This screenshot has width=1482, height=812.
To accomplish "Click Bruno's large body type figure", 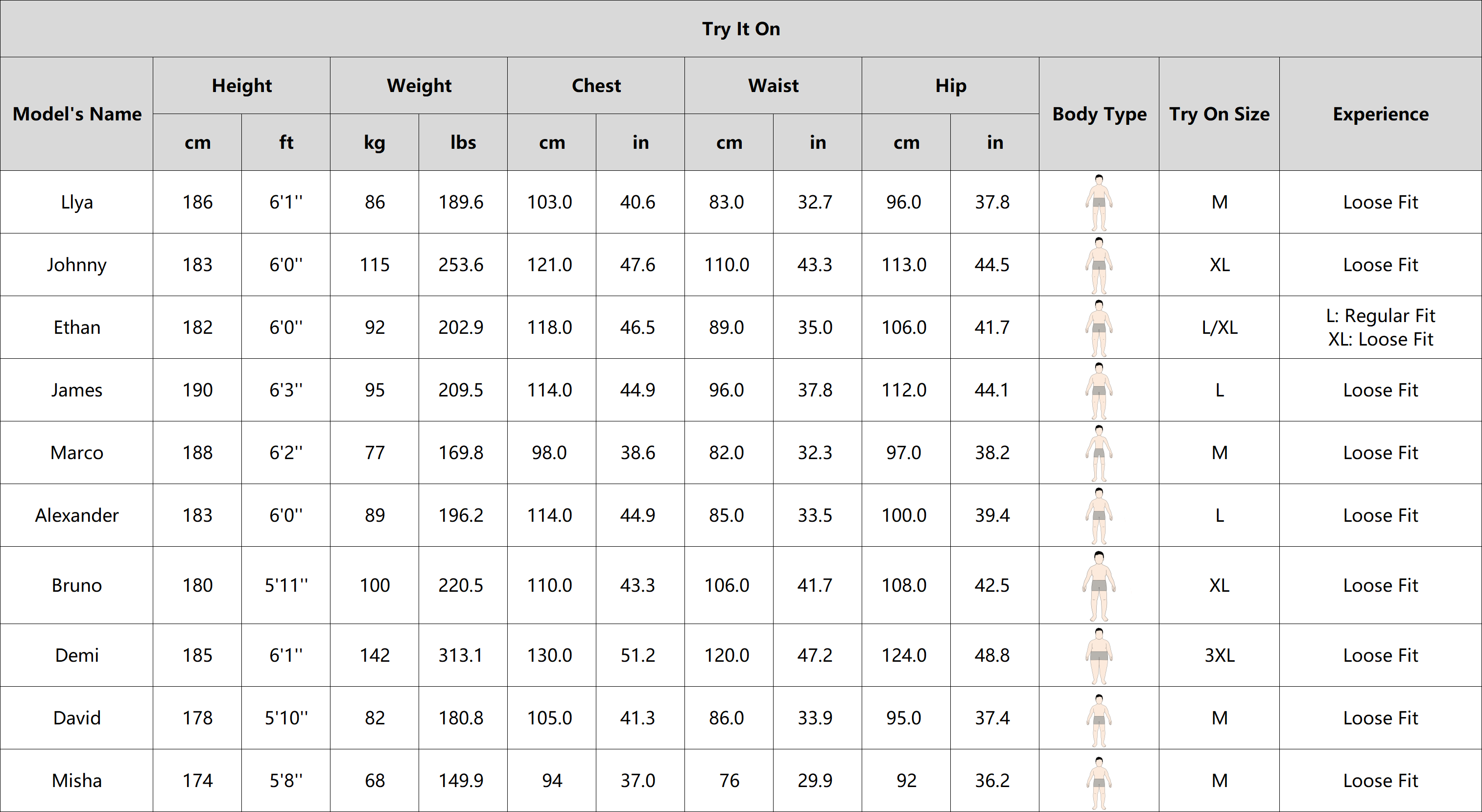I will click(x=1099, y=585).
